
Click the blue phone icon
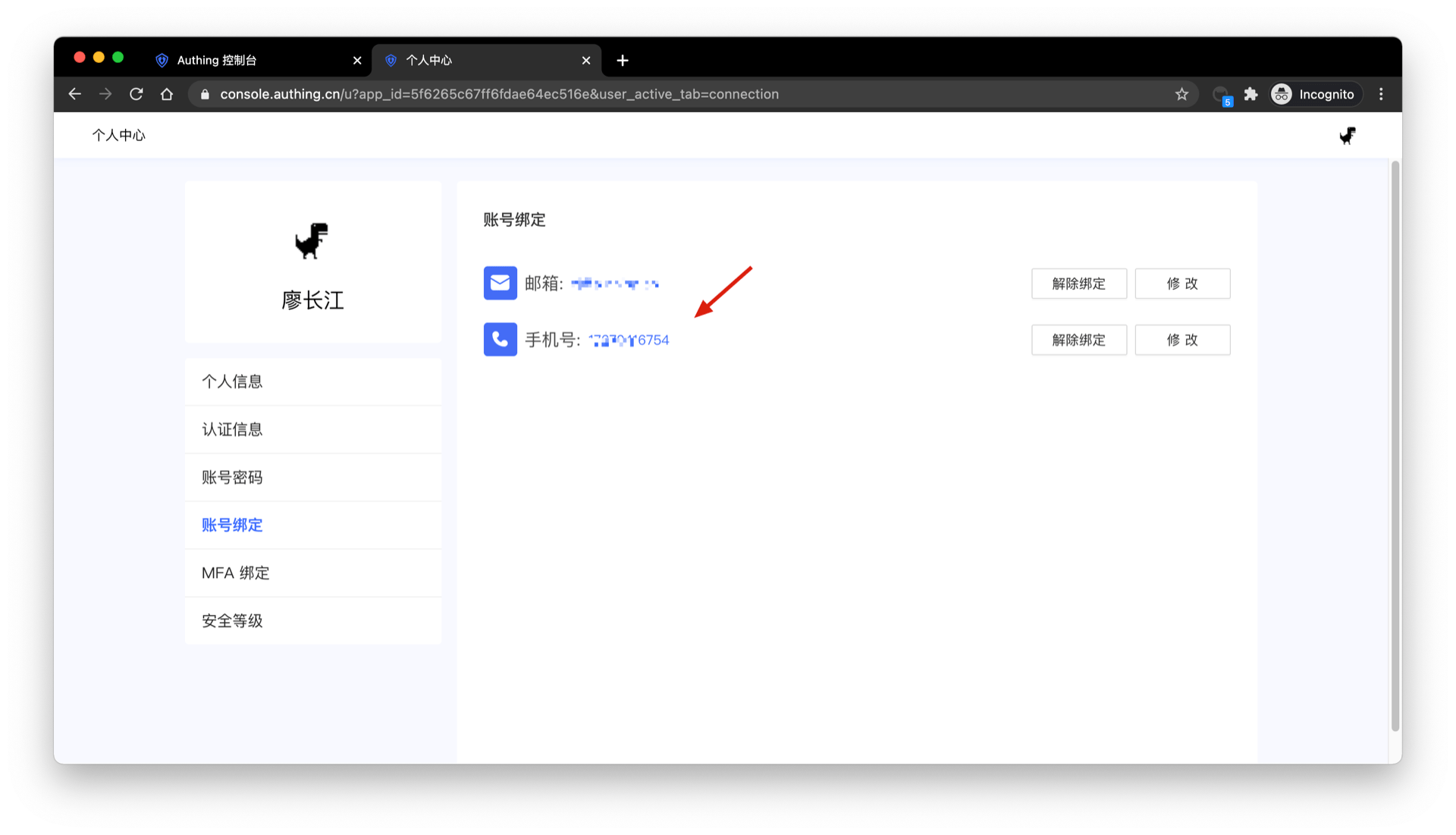click(x=500, y=340)
